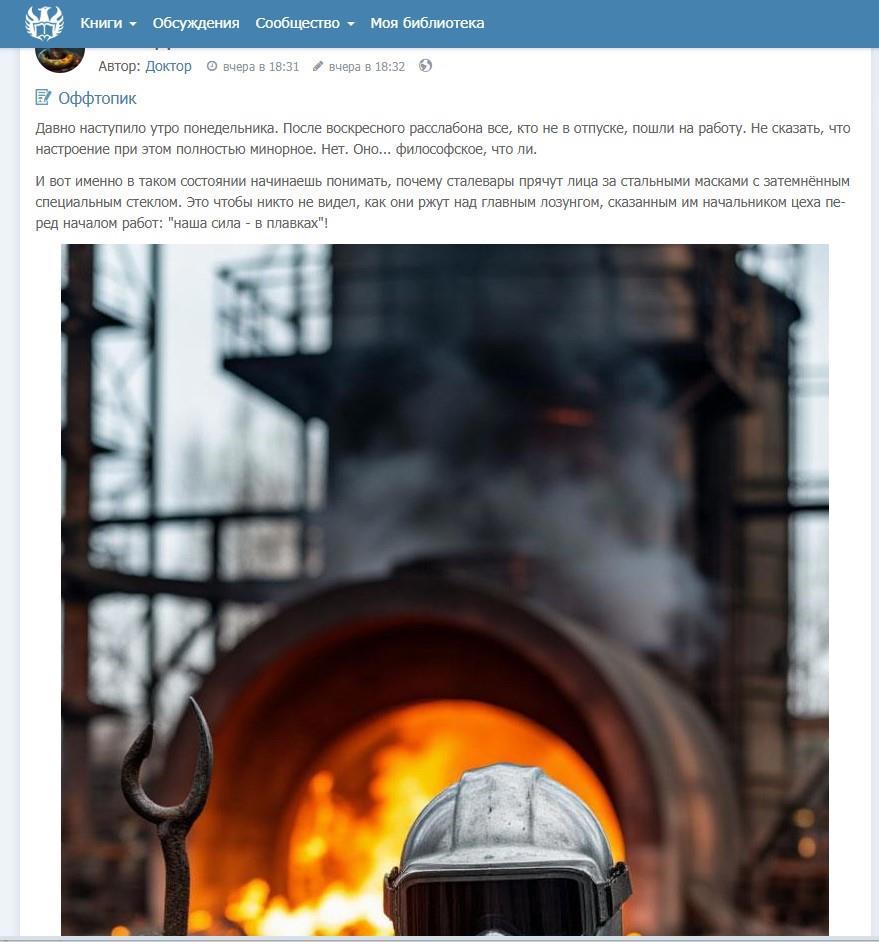Expand the Книги dropdown arrow
Image resolution: width=879 pixels, height=942 pixels.
click(x=133, y=24)
